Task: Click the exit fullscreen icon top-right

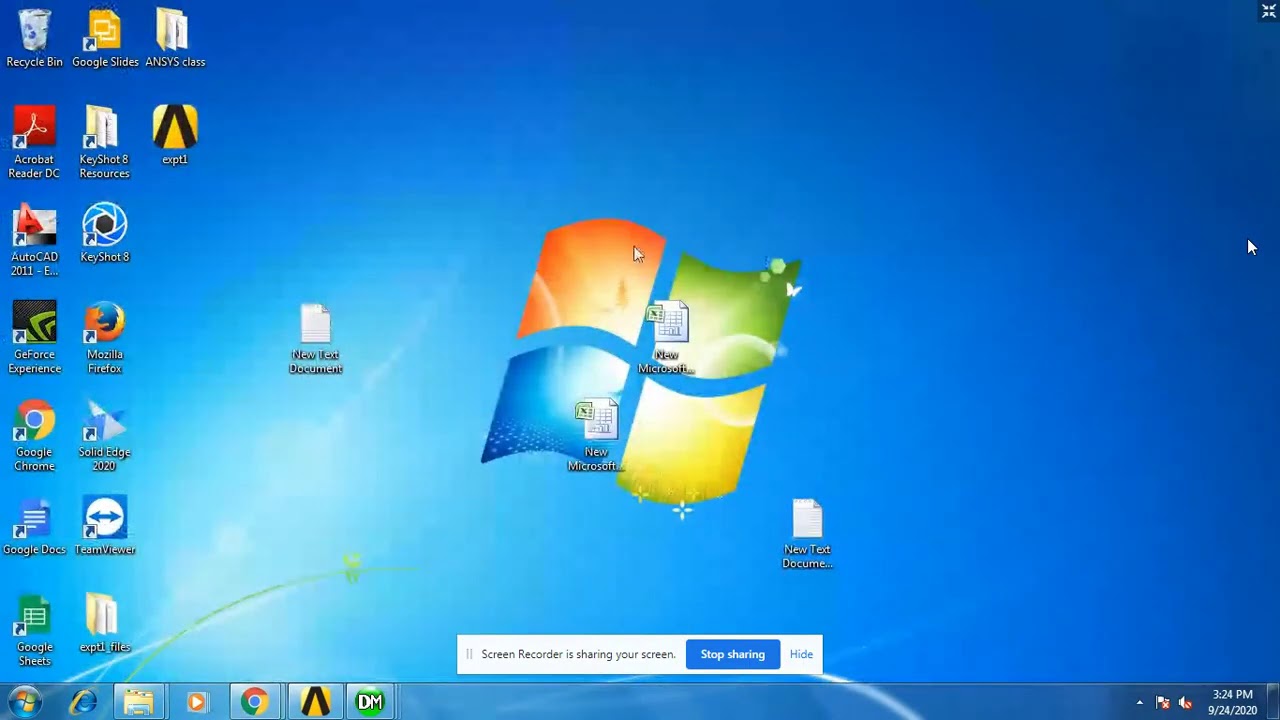Action: point(1269,11)
